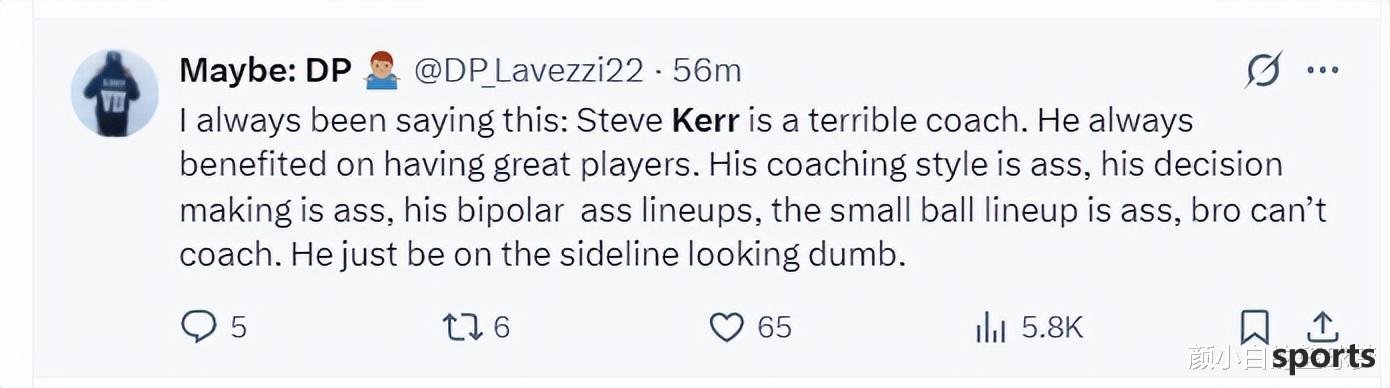Screen dimensions: 1390x388
Task: Click the sports watermark text
Action: click(1324, 356)
